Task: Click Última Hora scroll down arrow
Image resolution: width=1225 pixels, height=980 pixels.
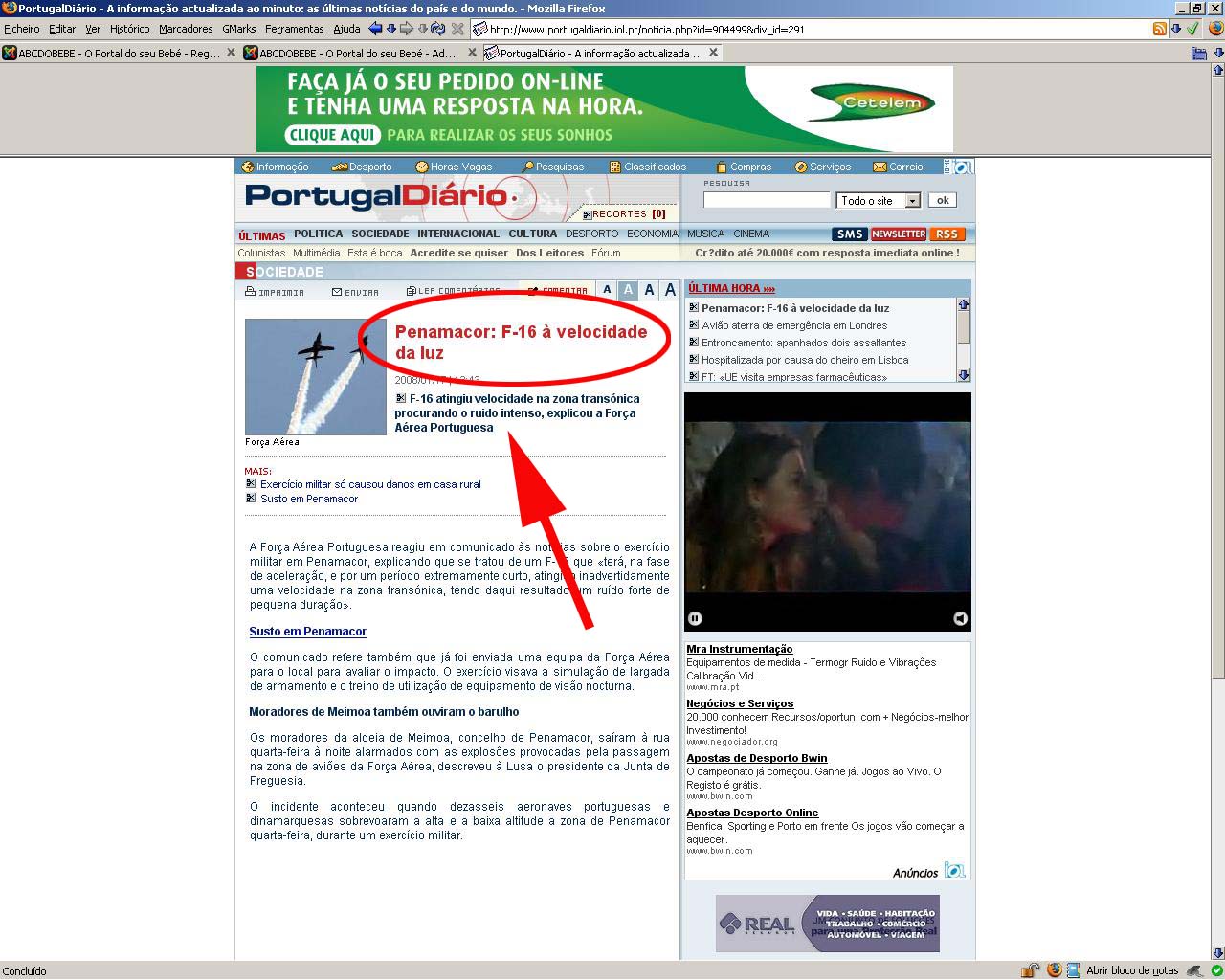Action: pyautogui.click(x=964, y=375)
